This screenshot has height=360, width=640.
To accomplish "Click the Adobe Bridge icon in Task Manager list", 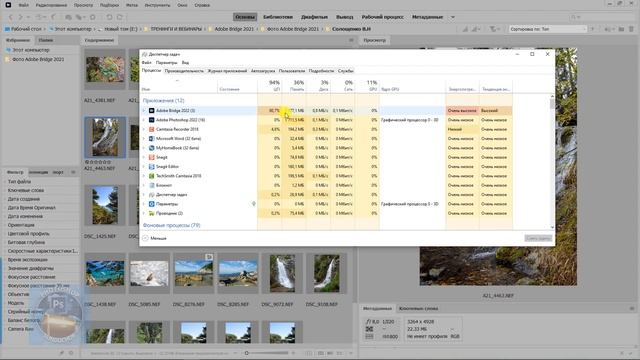I will click(x=151, y=111).
